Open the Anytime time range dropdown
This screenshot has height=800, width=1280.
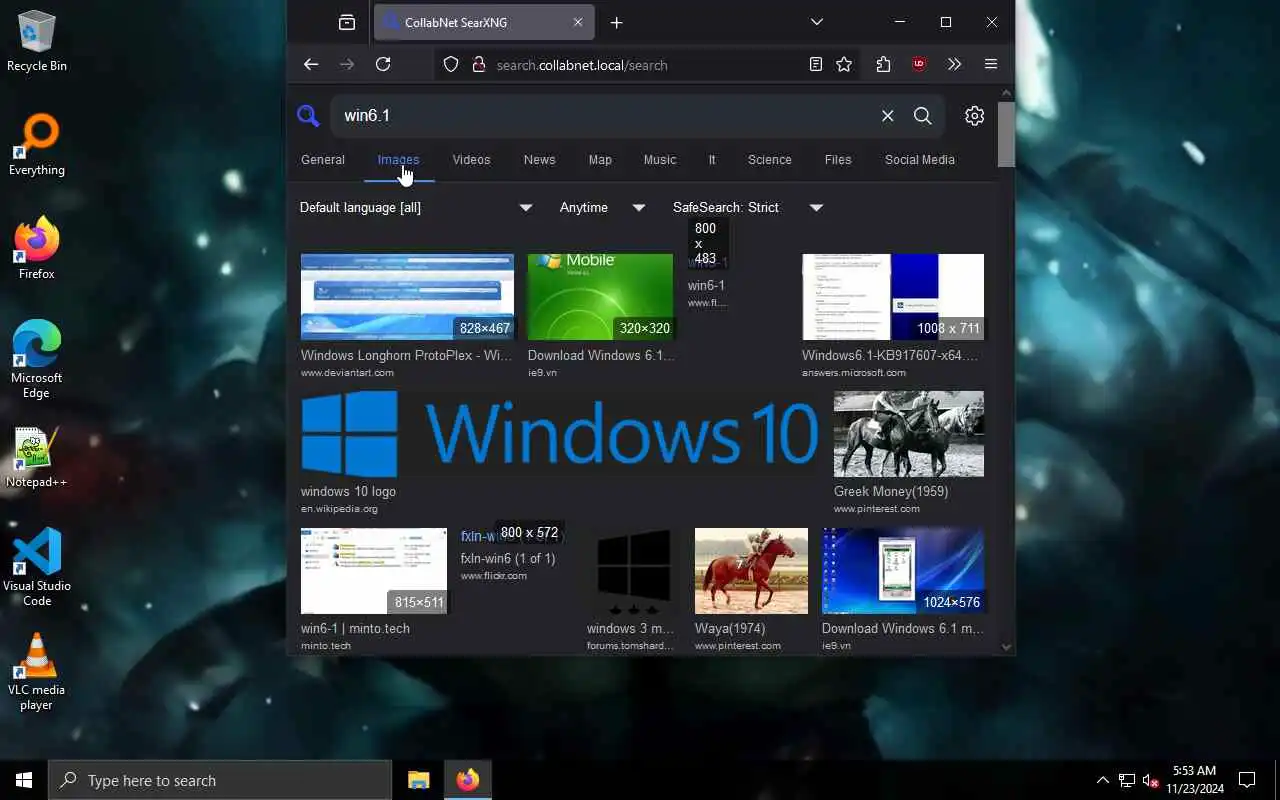[602, 208]
